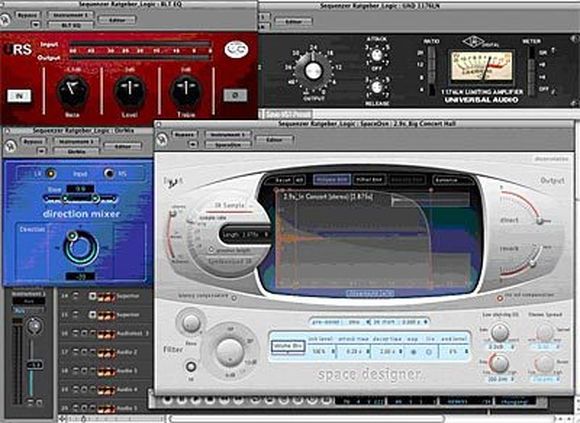Screen dimensions: 580x423
Task: Select track 16 Audioinst 3 in the track list
Action: [105, 334]
